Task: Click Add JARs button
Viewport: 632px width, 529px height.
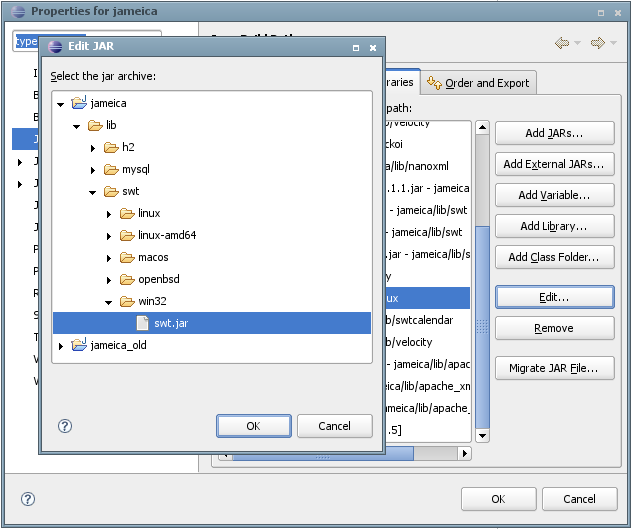Action: pos(555,133)
